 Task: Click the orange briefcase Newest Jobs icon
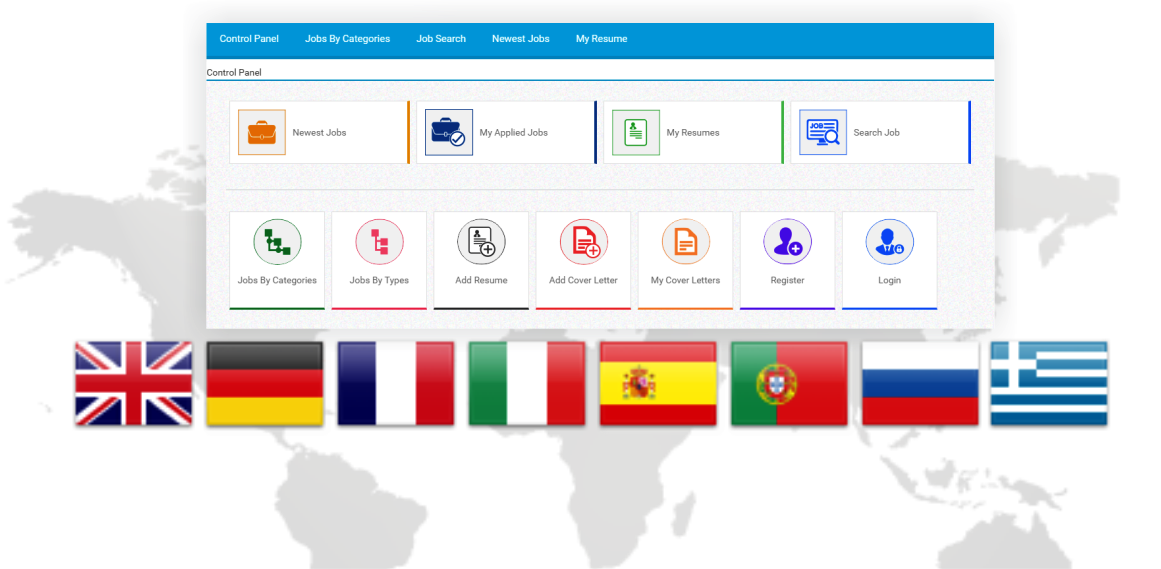point(261,133)
